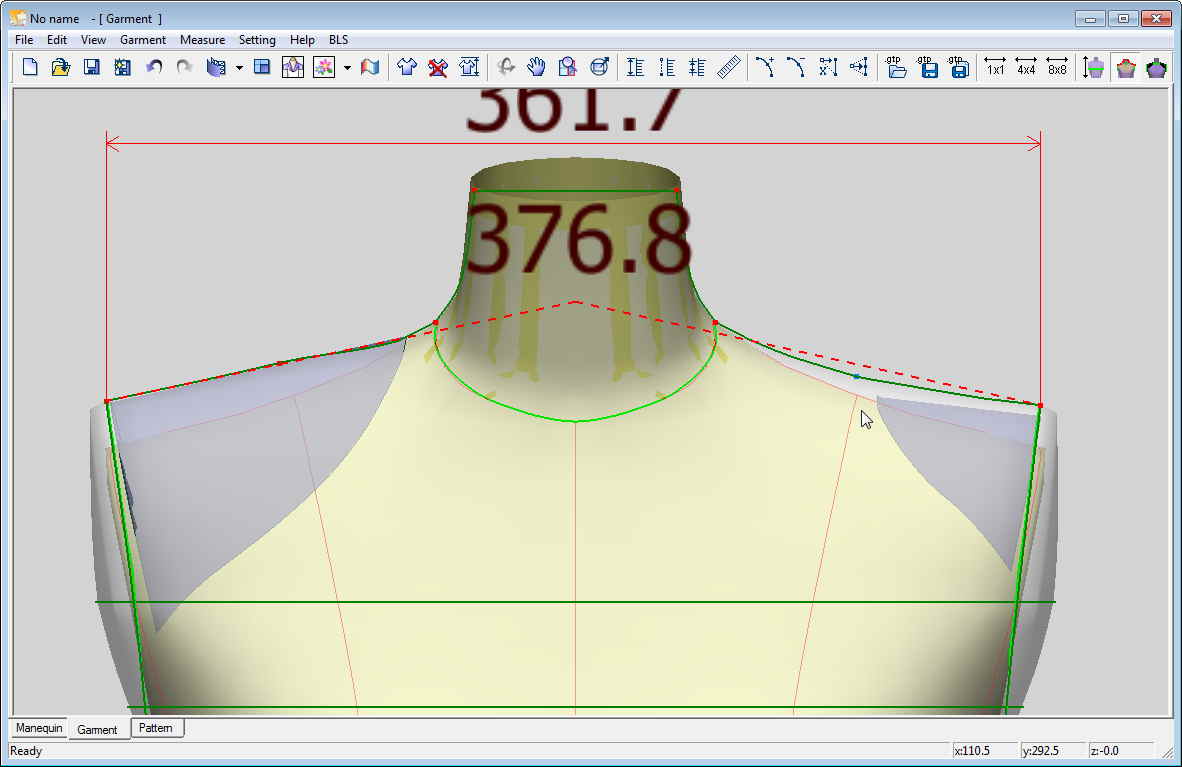Open the Measure menu

click(x=202, y=40)
